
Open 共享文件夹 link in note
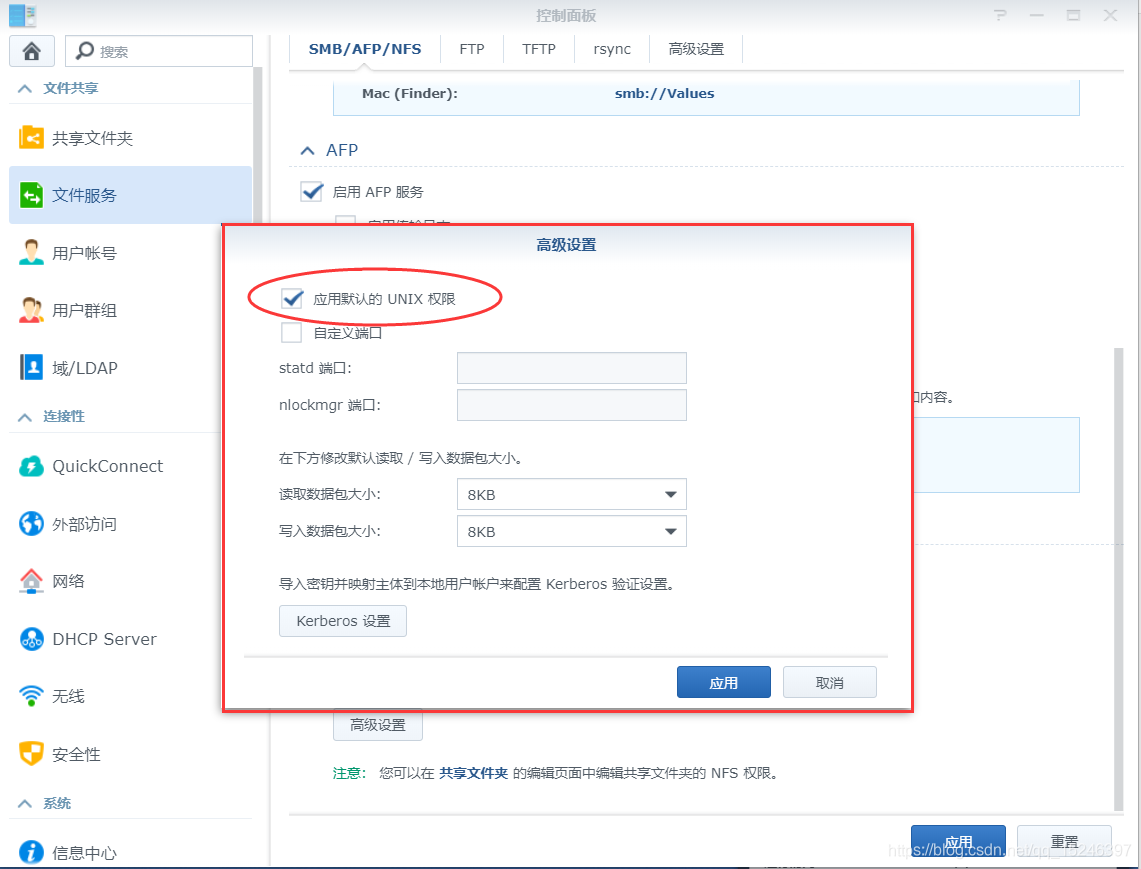(x=473, y=773)
